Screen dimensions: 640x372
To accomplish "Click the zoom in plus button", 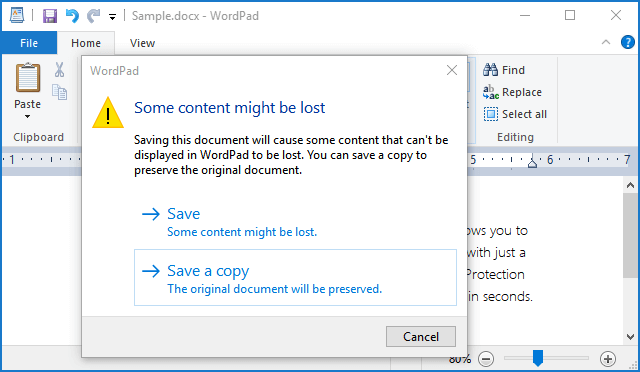I will [608, 359].
